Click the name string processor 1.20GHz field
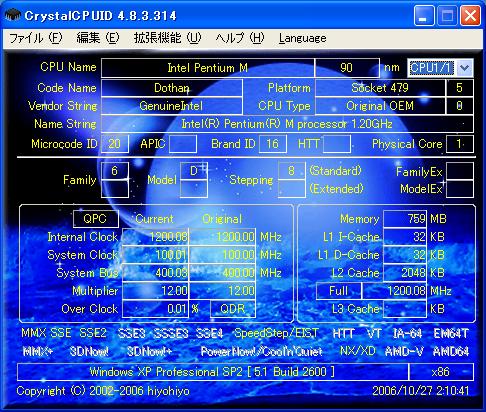This screenshot has width=486, height=412. coord(287,124)
